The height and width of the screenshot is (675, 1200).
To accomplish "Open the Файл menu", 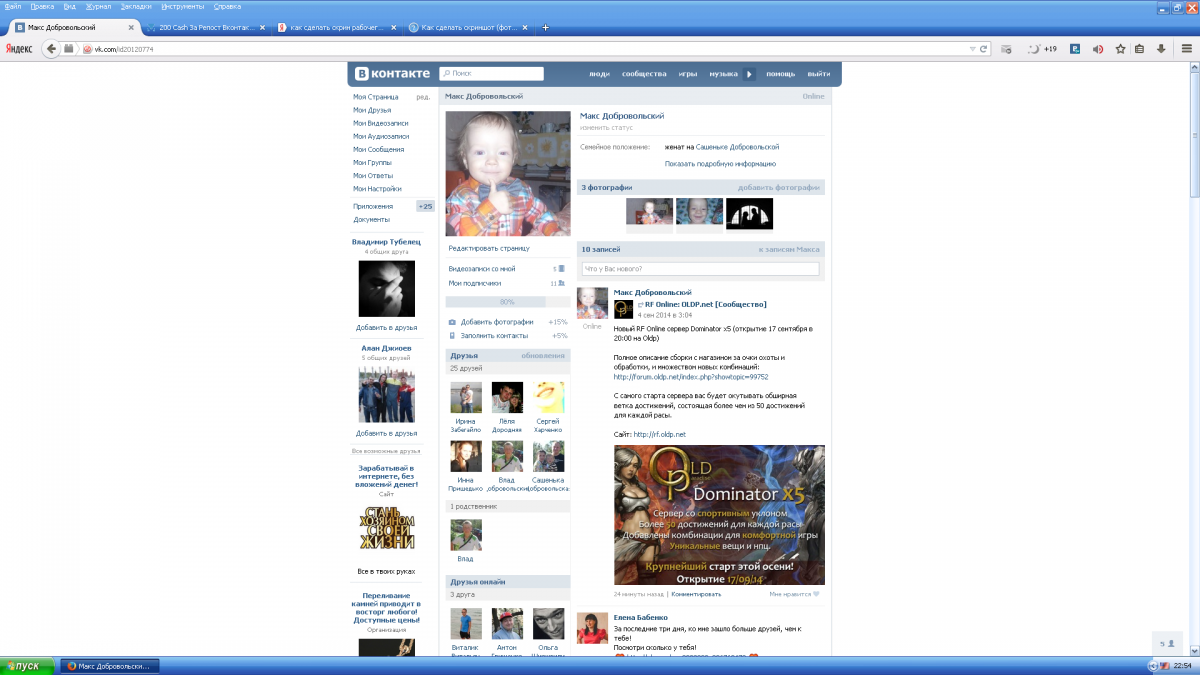I will pyautogui.click(x=13, y=6).
